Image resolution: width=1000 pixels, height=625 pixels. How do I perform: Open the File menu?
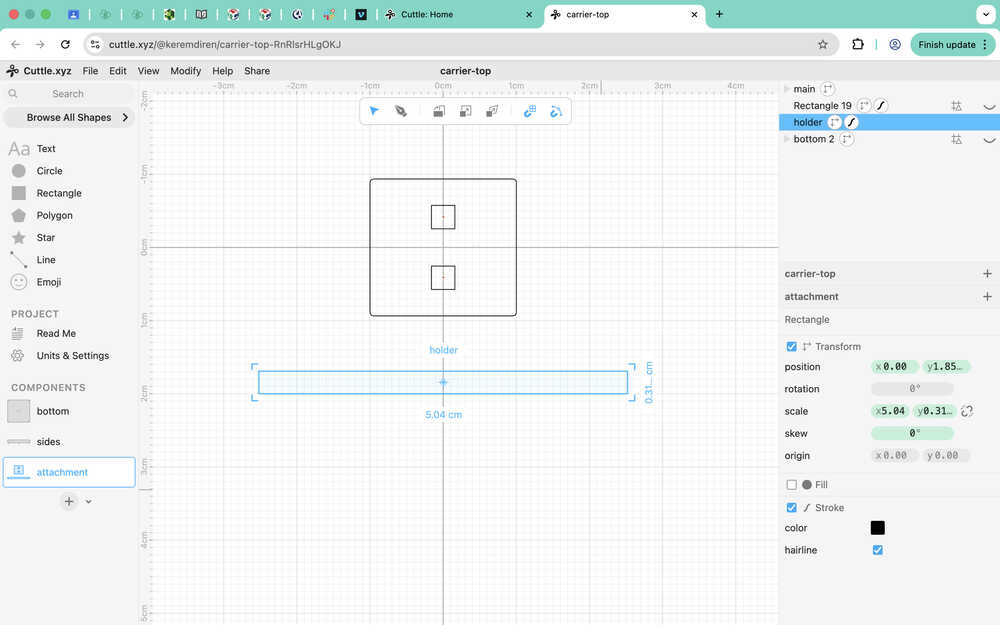coord(91,71)
